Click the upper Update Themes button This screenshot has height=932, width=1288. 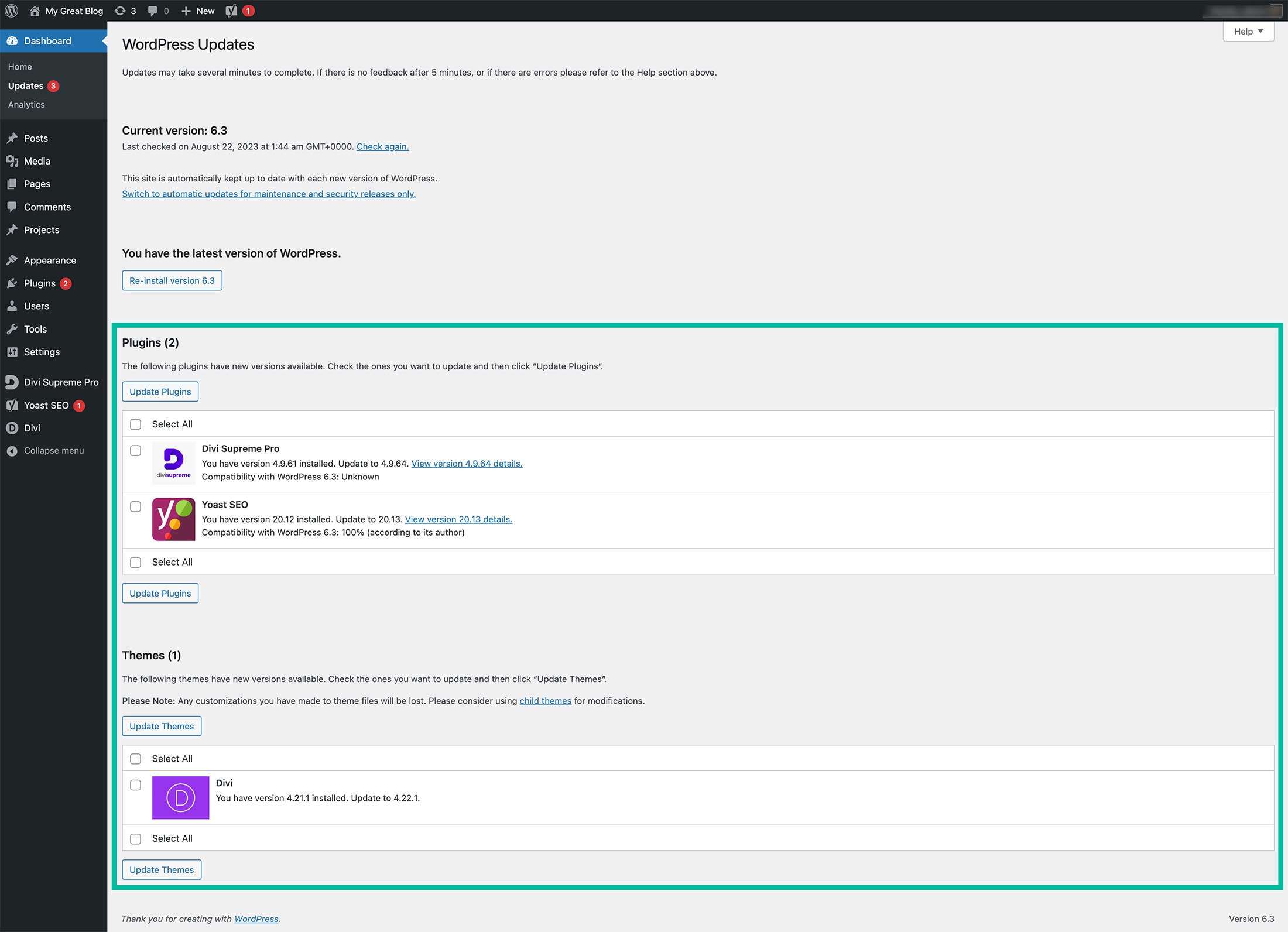tap(162, 726)
